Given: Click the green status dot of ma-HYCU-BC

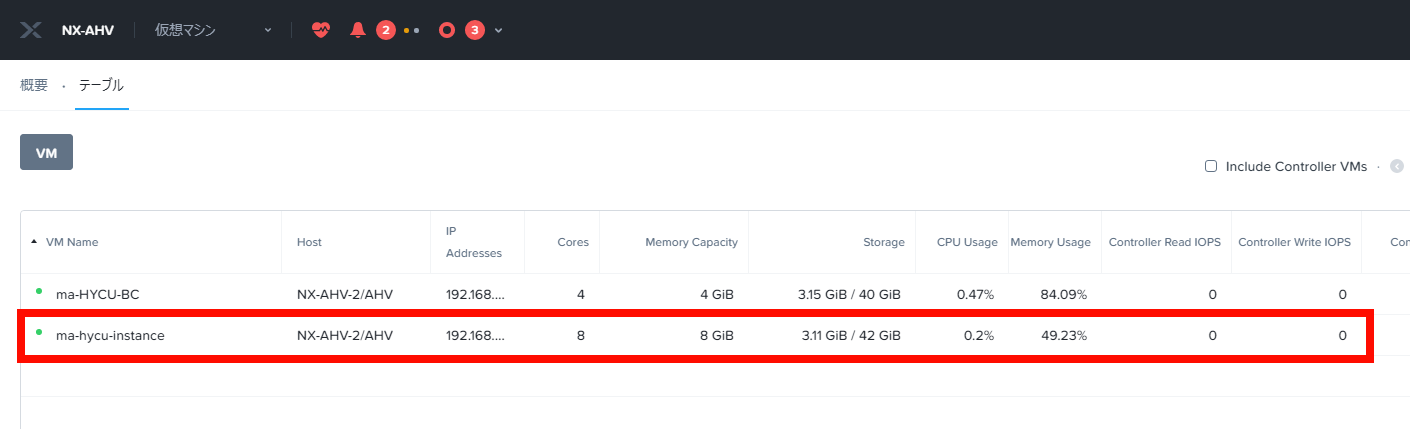Looking at the screenshot, I should (x=39, y=291).
